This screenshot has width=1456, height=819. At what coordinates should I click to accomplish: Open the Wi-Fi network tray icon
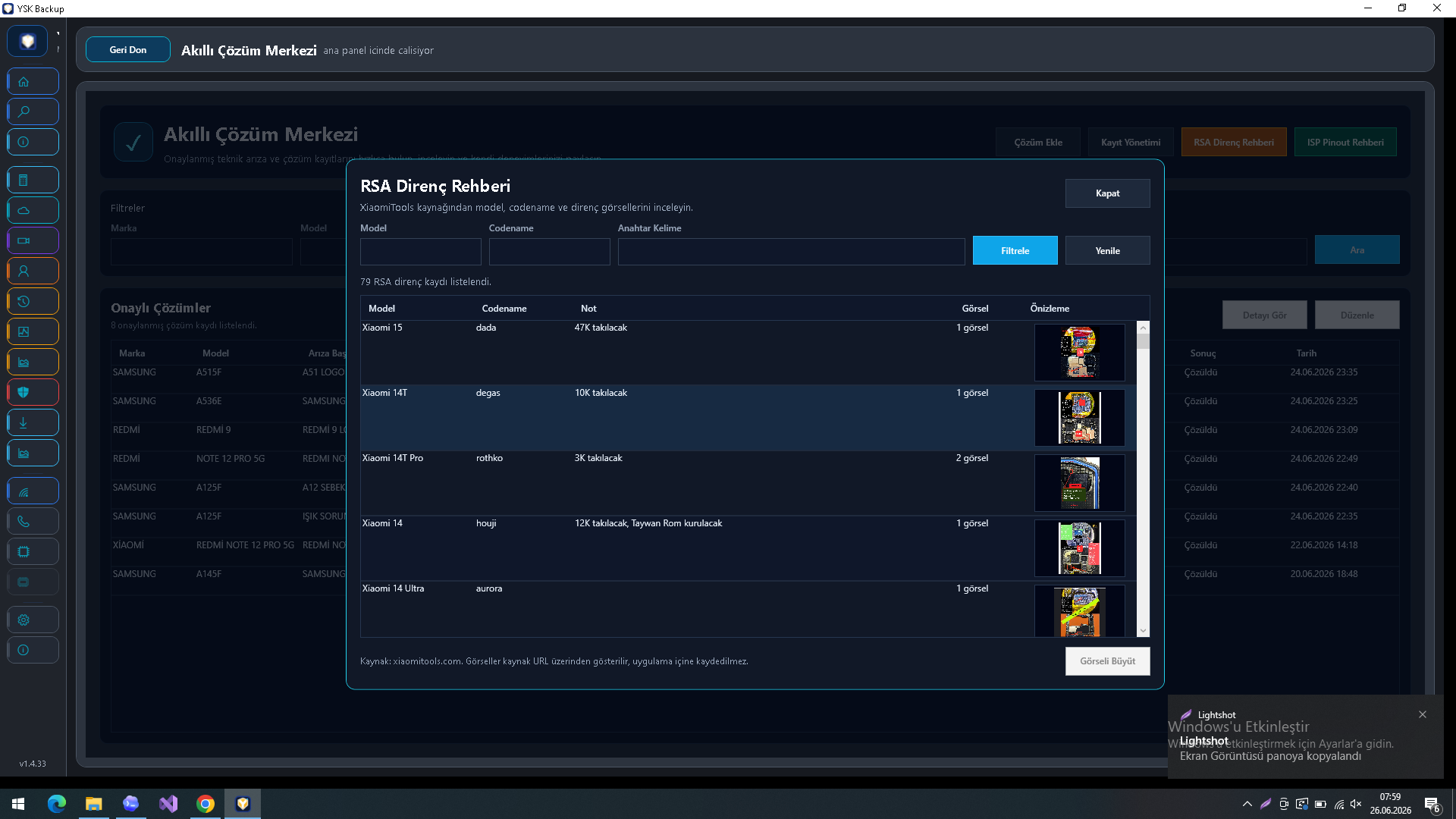(1339, 804)
